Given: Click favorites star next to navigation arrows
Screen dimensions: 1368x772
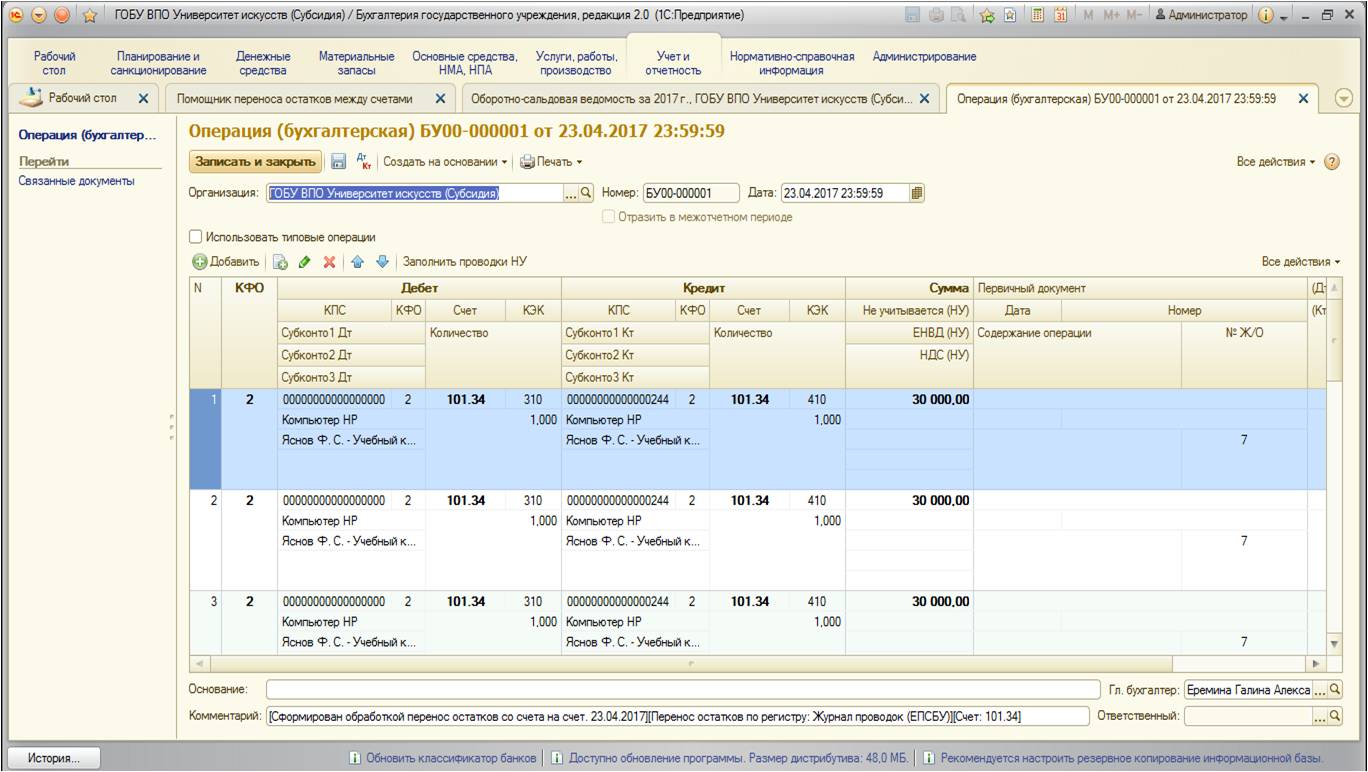Looking at the screenshot, I should (x=90, y=15).
